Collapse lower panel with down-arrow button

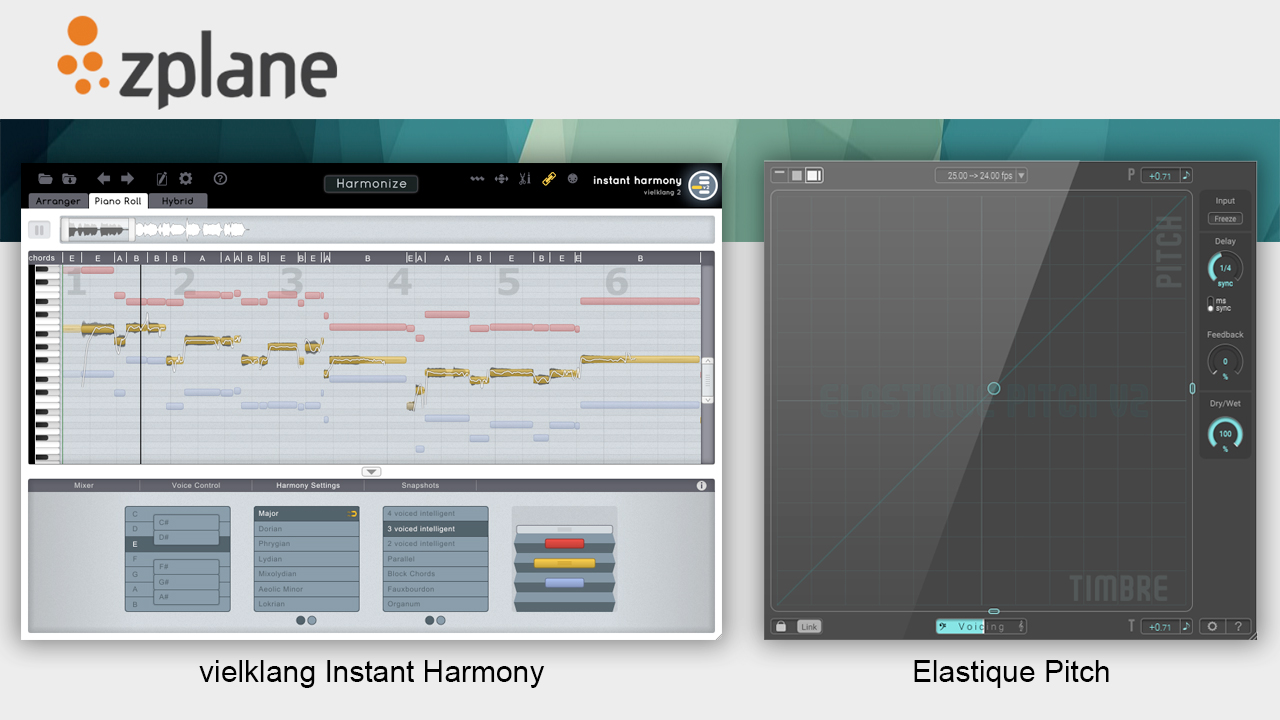tap(372, 472)
